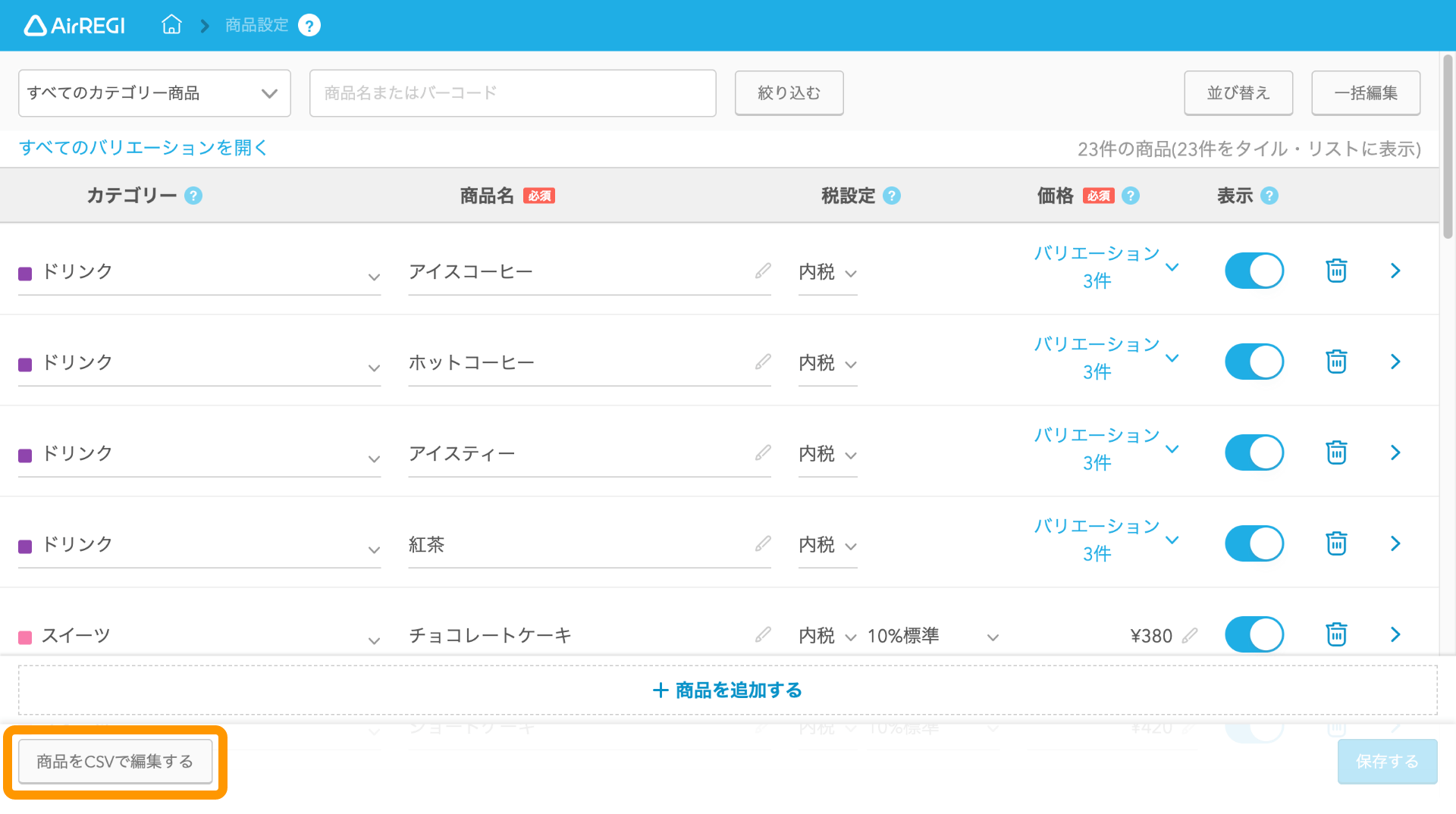Click the trash icon on the 紅茶 row
Image resolution: width=1456 pixels, height=814 pixels.
pyautogui.click(x=1336, y=543)
